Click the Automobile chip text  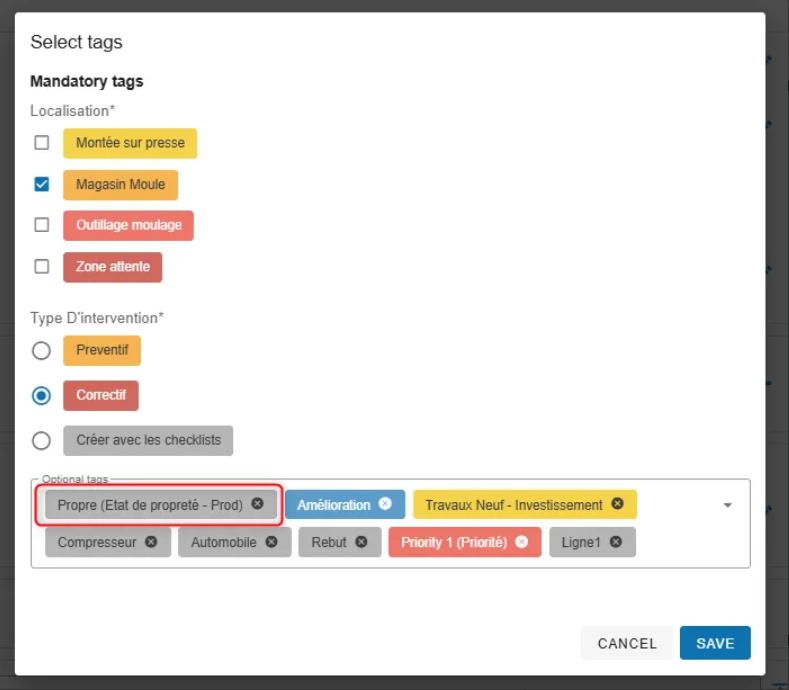pos(224,542)
